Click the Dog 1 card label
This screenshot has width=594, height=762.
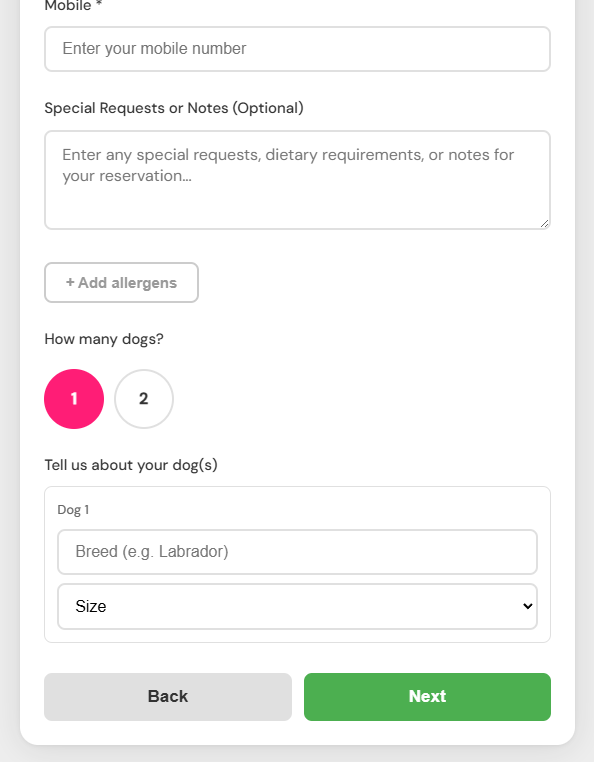73,510
